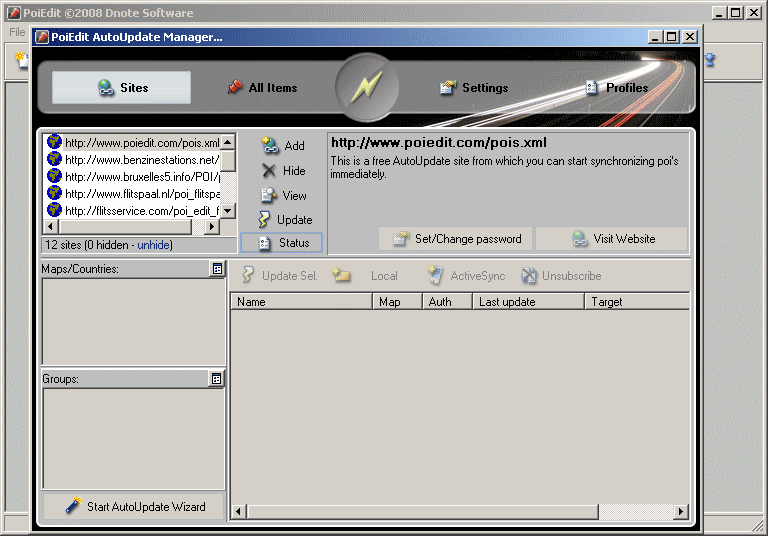Click the Visit Website button
Image resolution: width=768 pixels, height=536 pixels.
612,239
